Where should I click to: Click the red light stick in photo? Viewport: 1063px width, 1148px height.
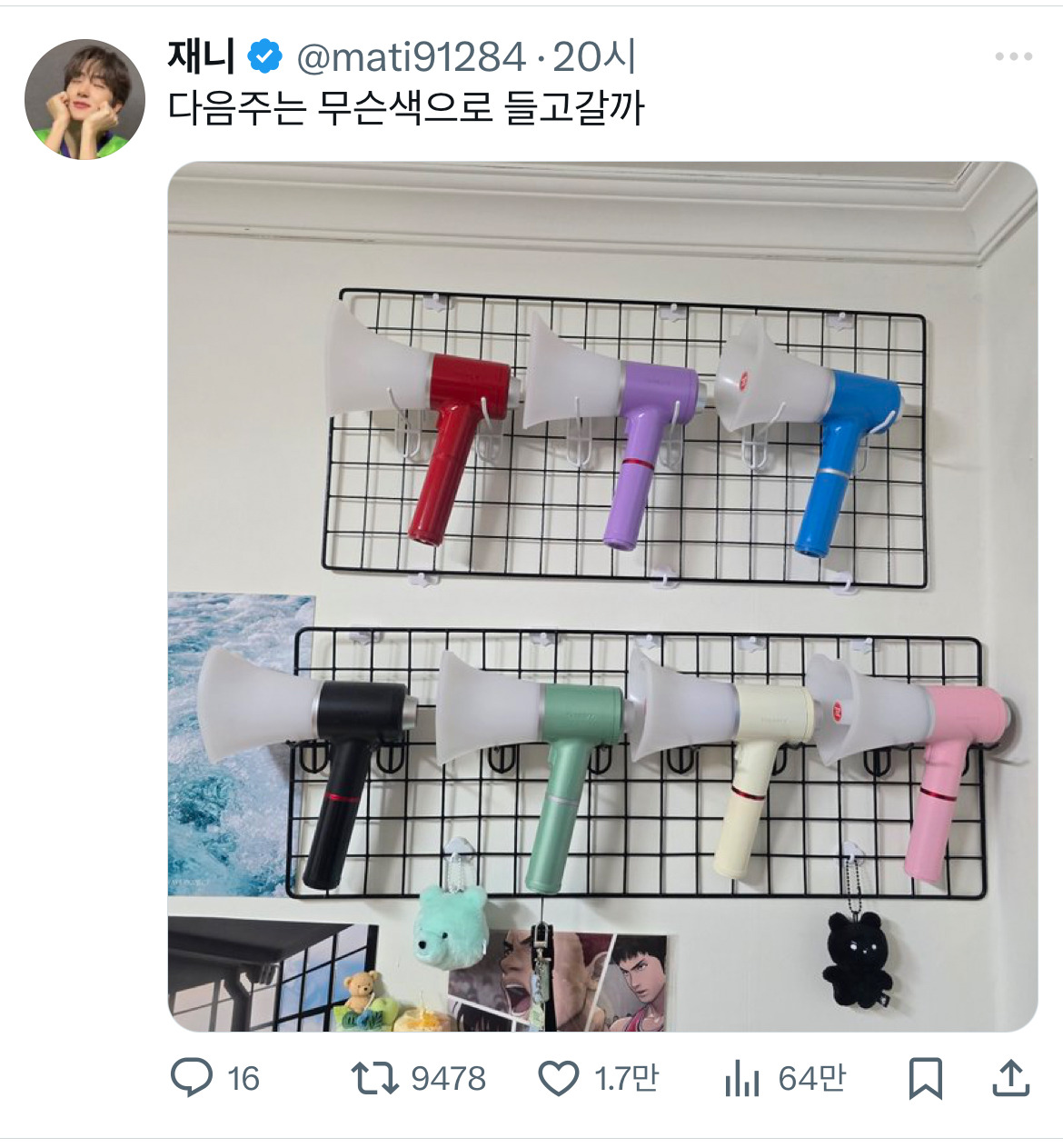[x=422, y=423]
